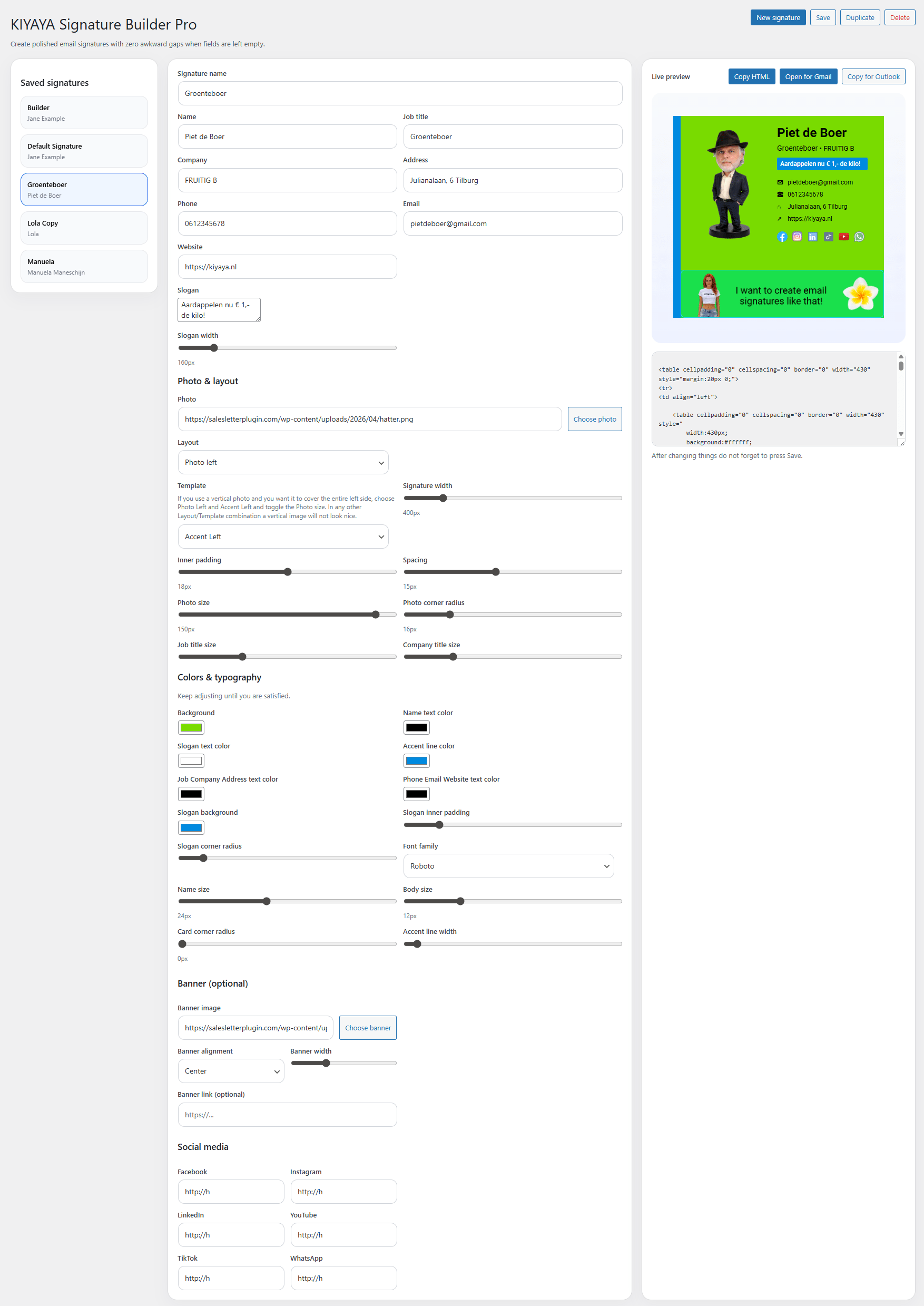Click the New signature button
Viewport: 924px width, 1306px height.
tap(778, 17)
